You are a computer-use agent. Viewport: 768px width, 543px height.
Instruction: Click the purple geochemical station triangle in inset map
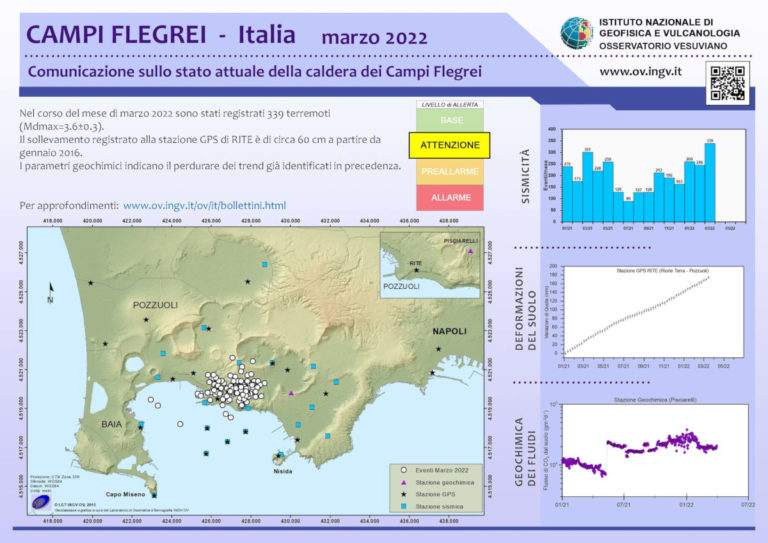tap(470, 252)
